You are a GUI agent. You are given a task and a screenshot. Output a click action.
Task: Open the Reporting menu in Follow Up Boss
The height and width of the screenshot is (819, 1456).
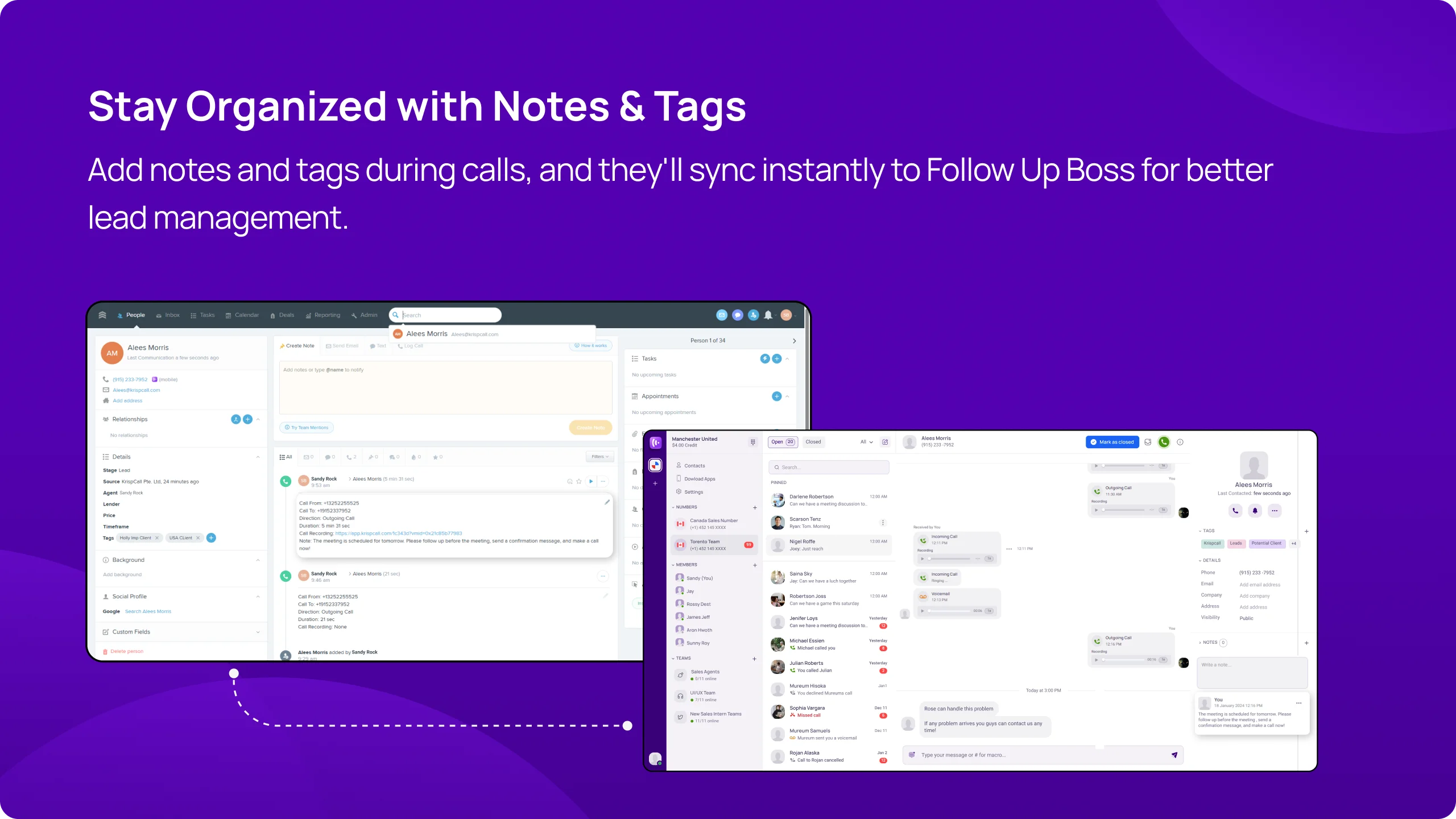pyautogui.click(x=323, y=315)
